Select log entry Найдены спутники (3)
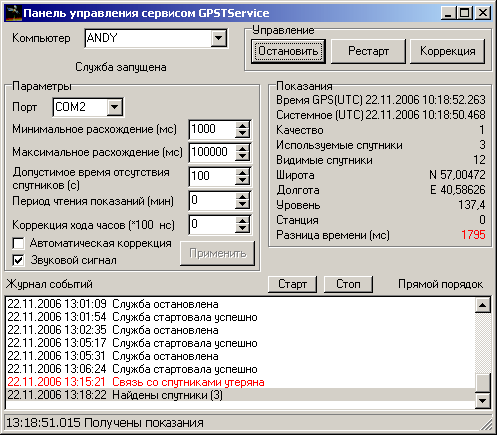Viewport: 497px width, 435px height. point(240,395)
